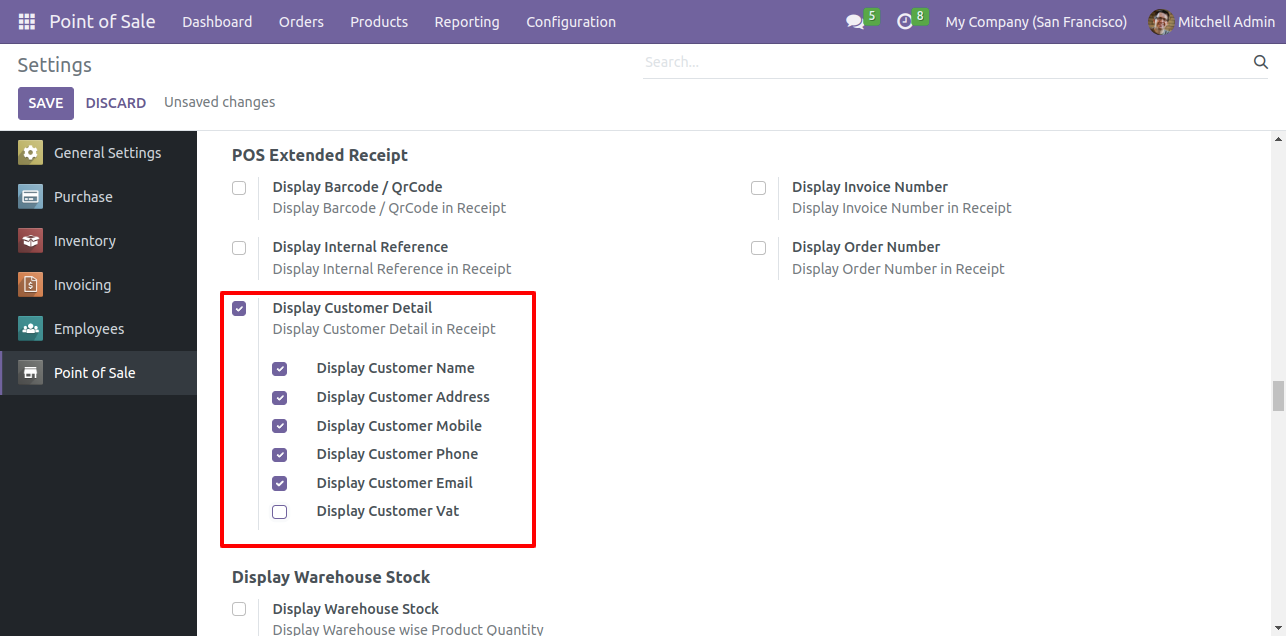Viewport: 1286px width, 636px height.
Task: Click the Employees people icon
Action: pyautogui.click(x=31, y=329)
